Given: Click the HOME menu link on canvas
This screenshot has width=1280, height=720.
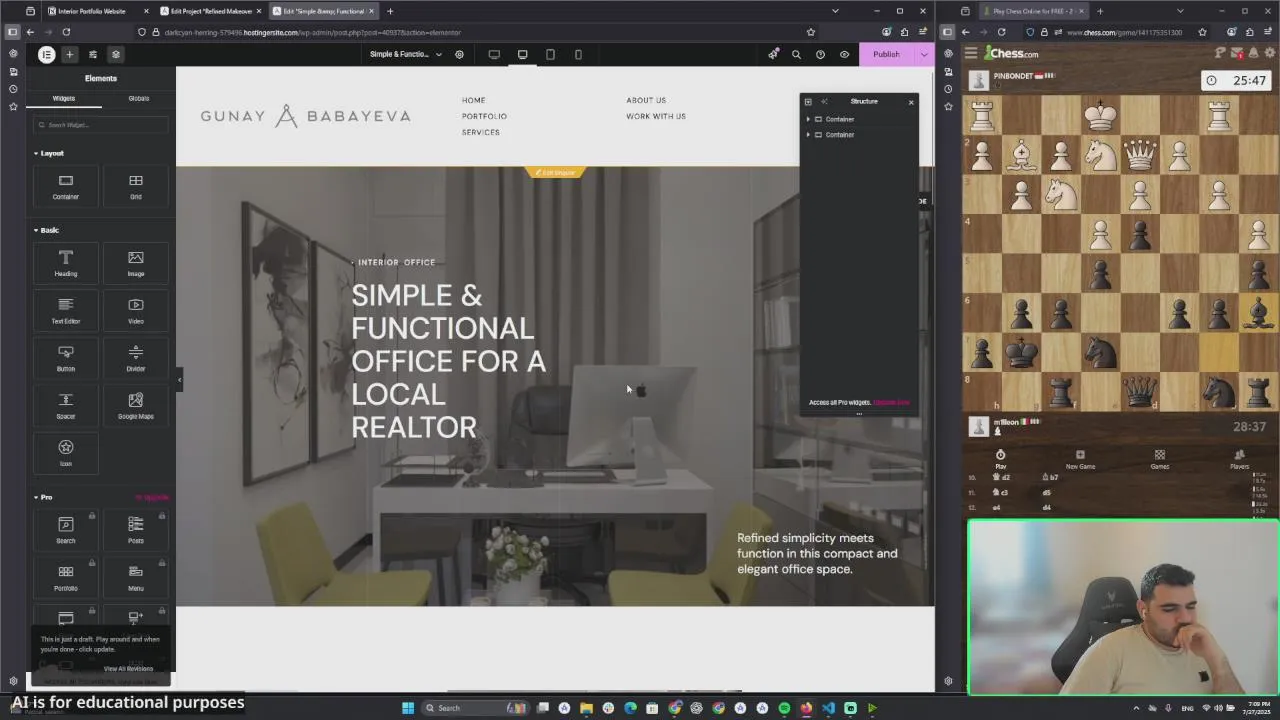Looking at the screenshot, I should coord(474,100).
